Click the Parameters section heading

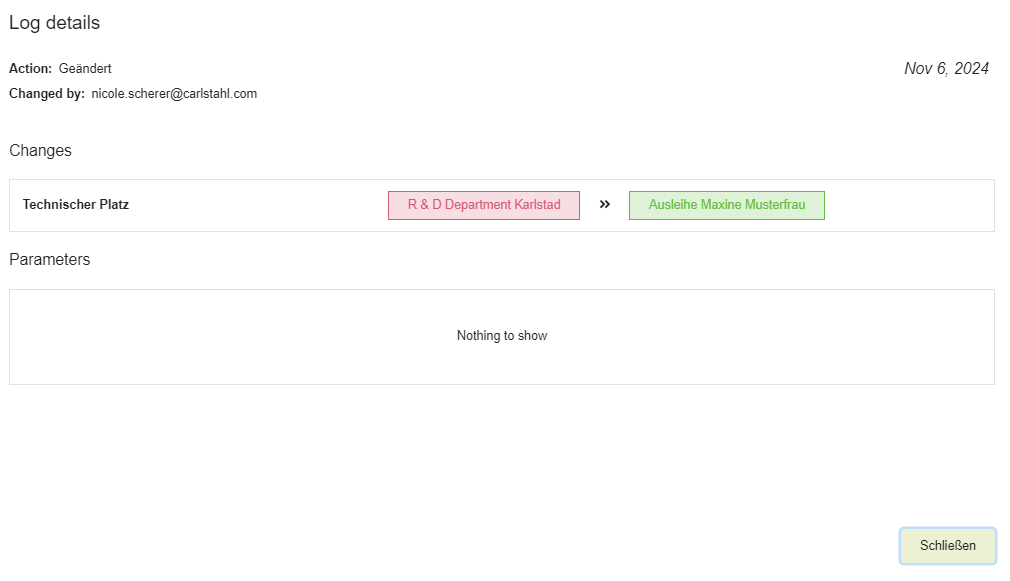tap(49, 260)
